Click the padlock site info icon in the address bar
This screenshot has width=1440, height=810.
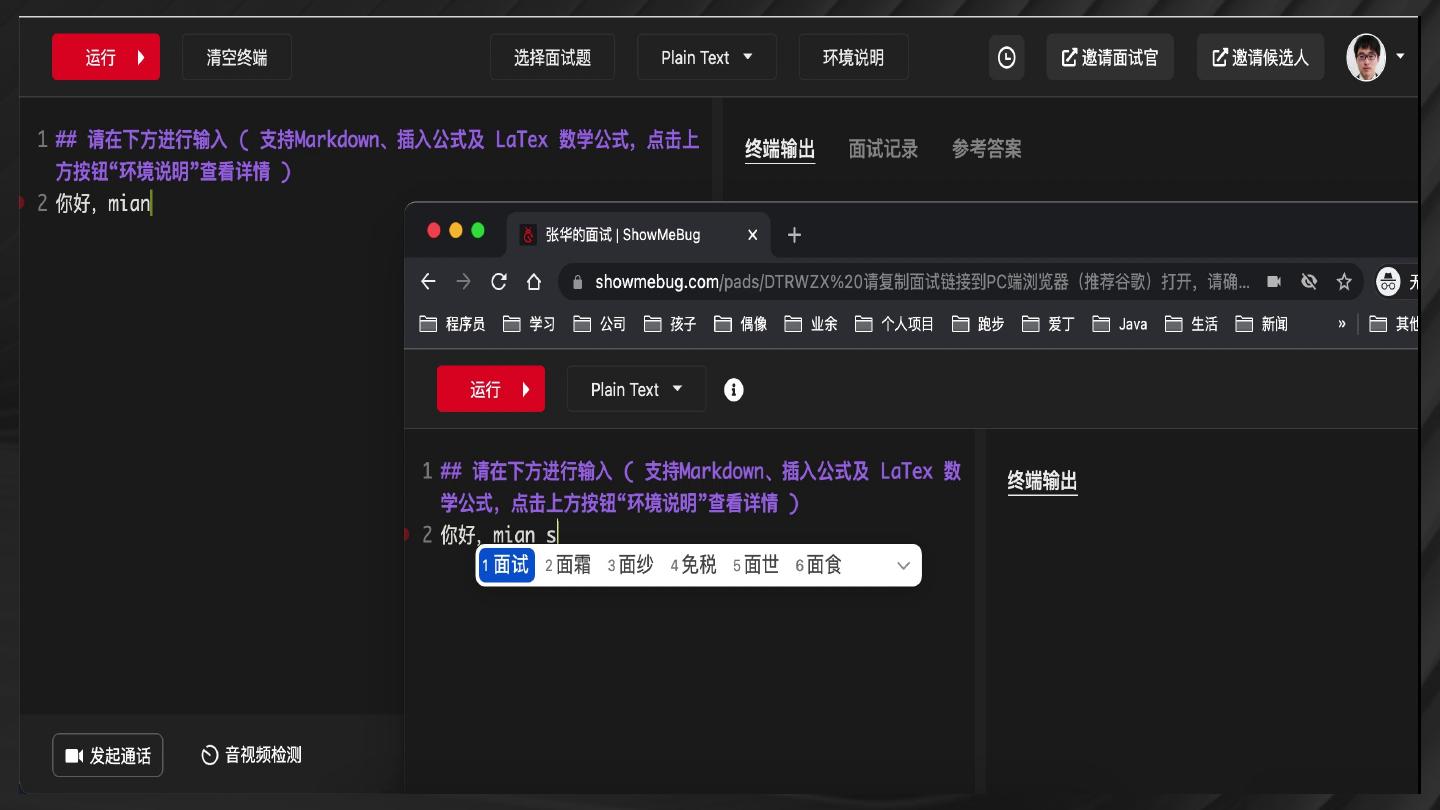tap(577, 282)
